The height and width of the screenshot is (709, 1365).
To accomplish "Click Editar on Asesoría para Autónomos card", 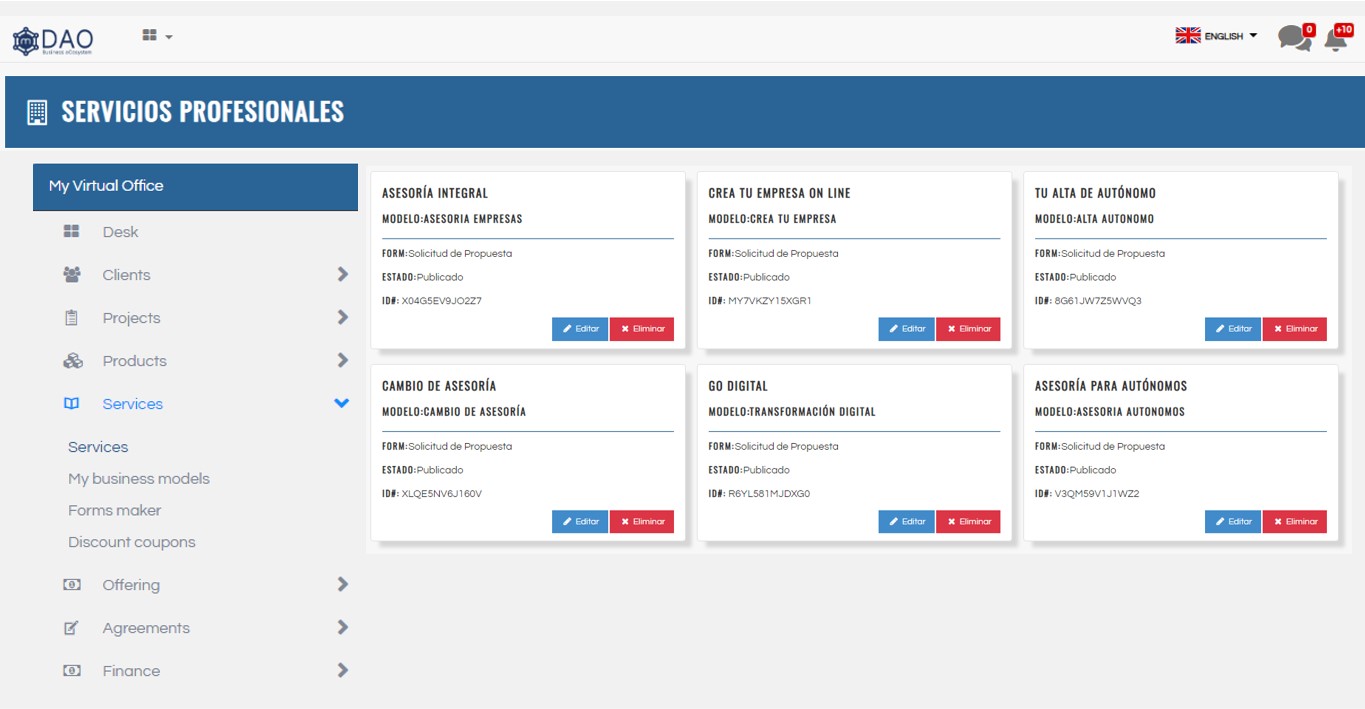I will click(x=1233, y=522).
